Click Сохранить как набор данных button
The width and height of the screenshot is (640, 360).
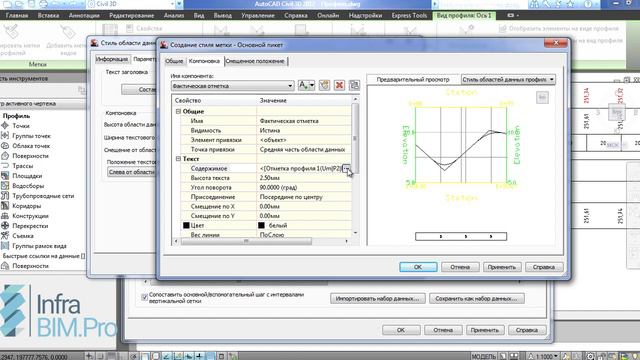coord(477,299)
